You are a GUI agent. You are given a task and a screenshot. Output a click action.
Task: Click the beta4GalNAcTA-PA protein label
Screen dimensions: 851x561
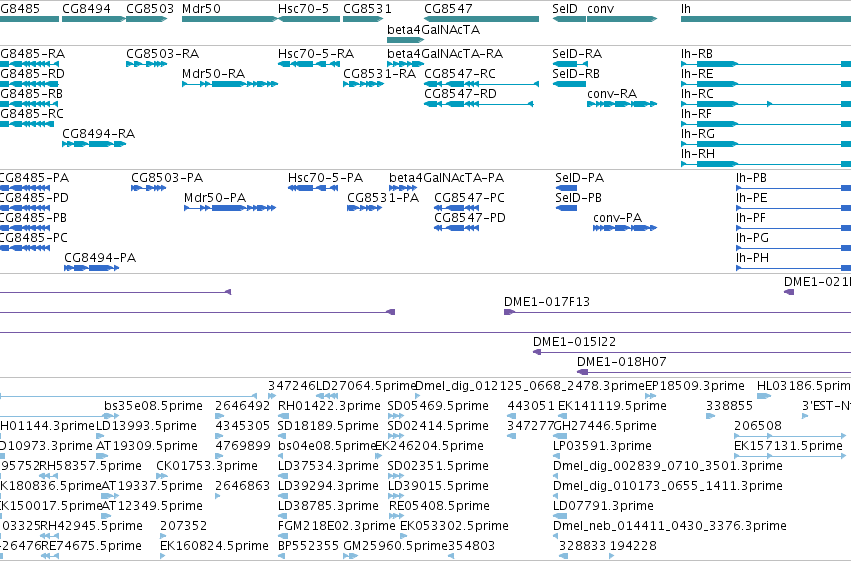tap(447, 178)
